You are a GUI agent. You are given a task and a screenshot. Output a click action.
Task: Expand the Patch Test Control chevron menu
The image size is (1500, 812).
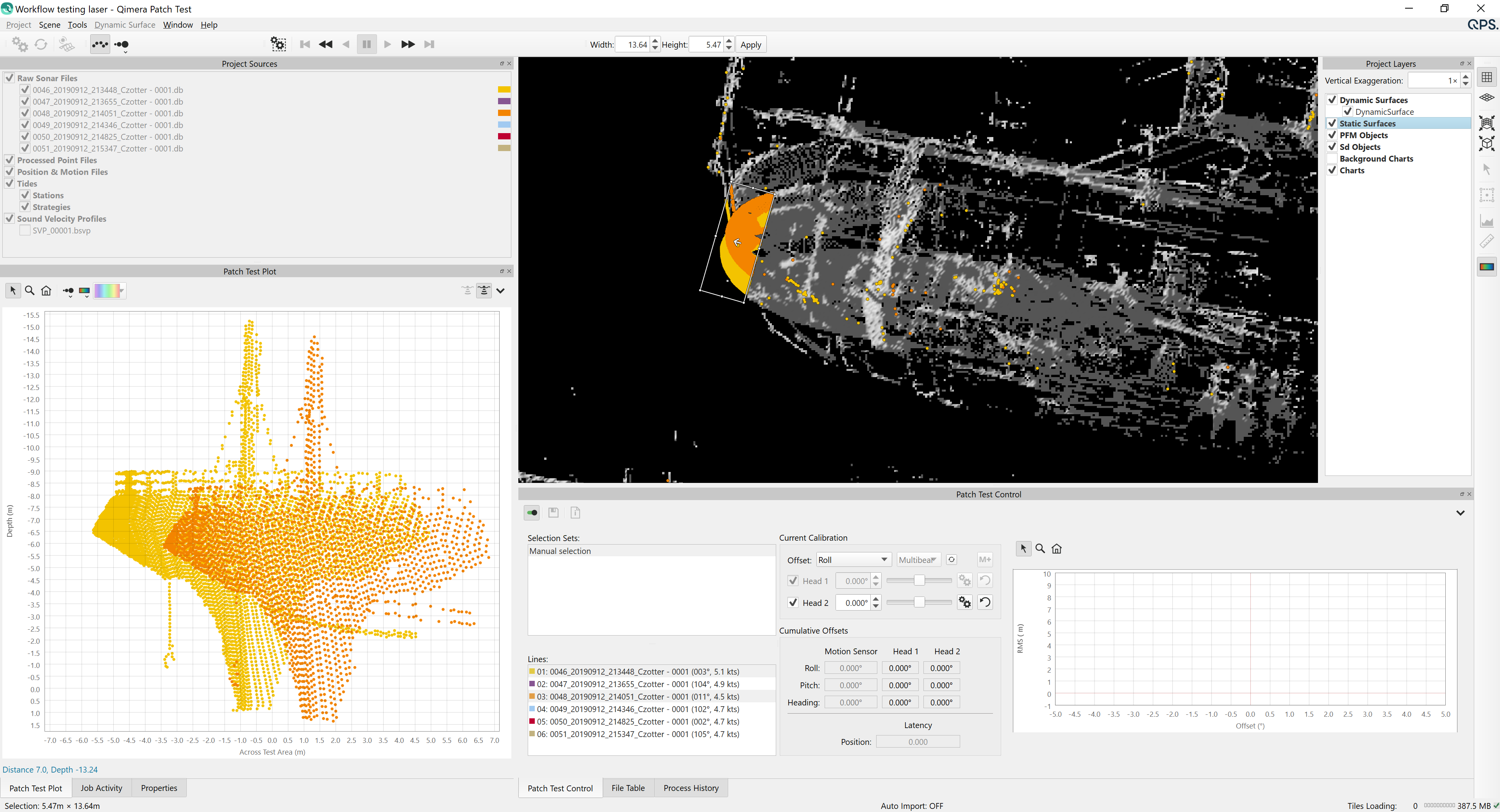click(x=1460, y=513)
